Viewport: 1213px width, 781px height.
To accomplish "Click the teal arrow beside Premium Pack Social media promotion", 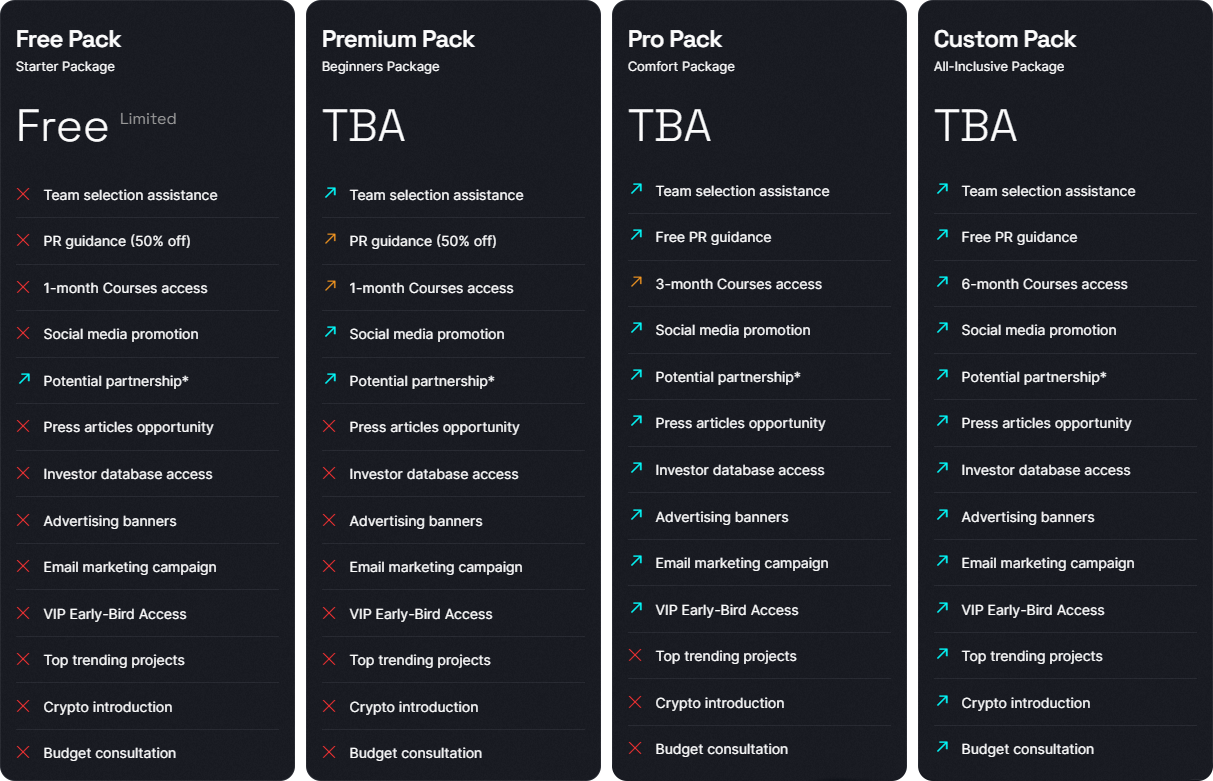I will pyautogui.click(x=329, y=334).
